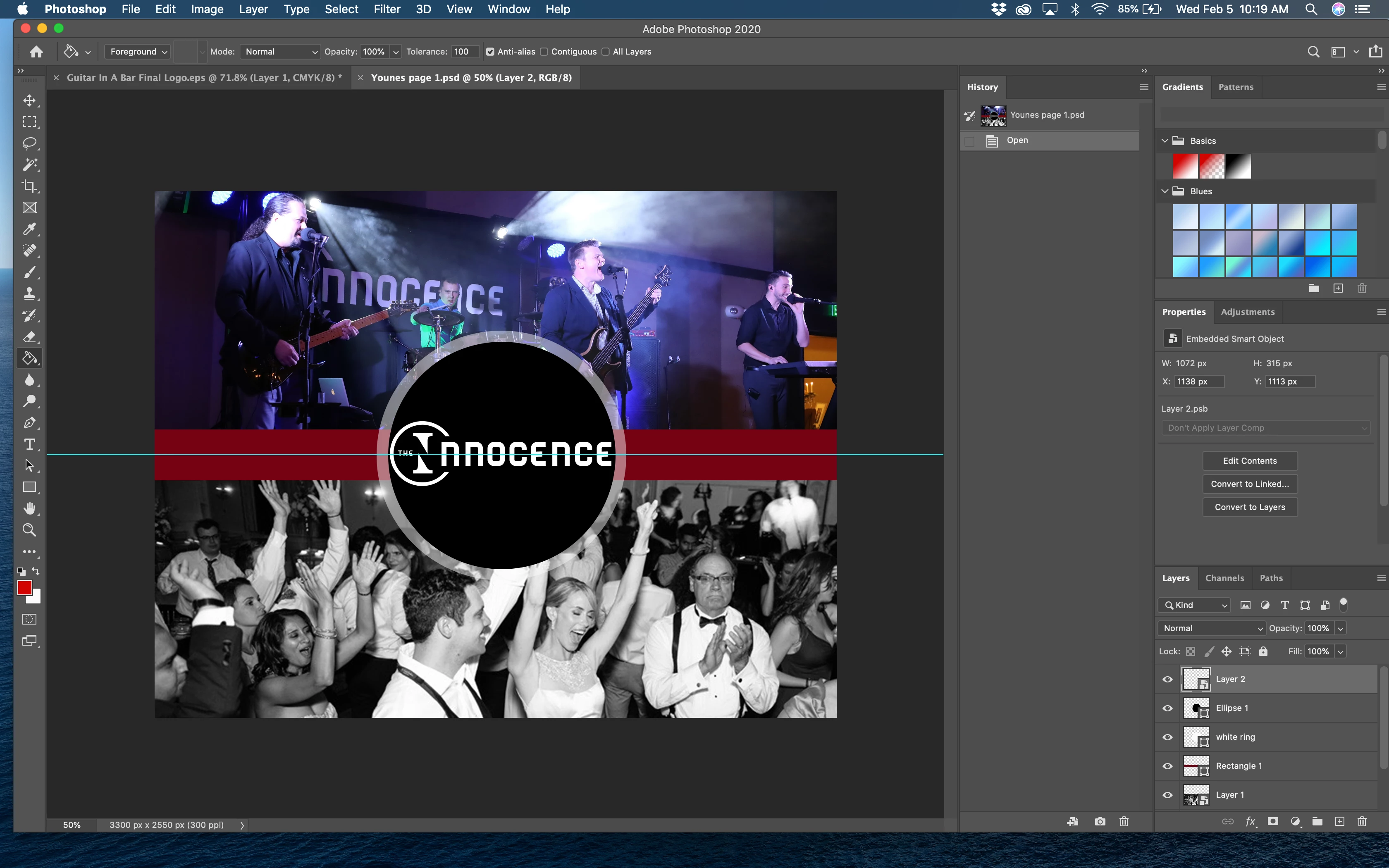Select the Lasso tool
This screenshot has height=868, width=1389.
[x=29, y=143]
